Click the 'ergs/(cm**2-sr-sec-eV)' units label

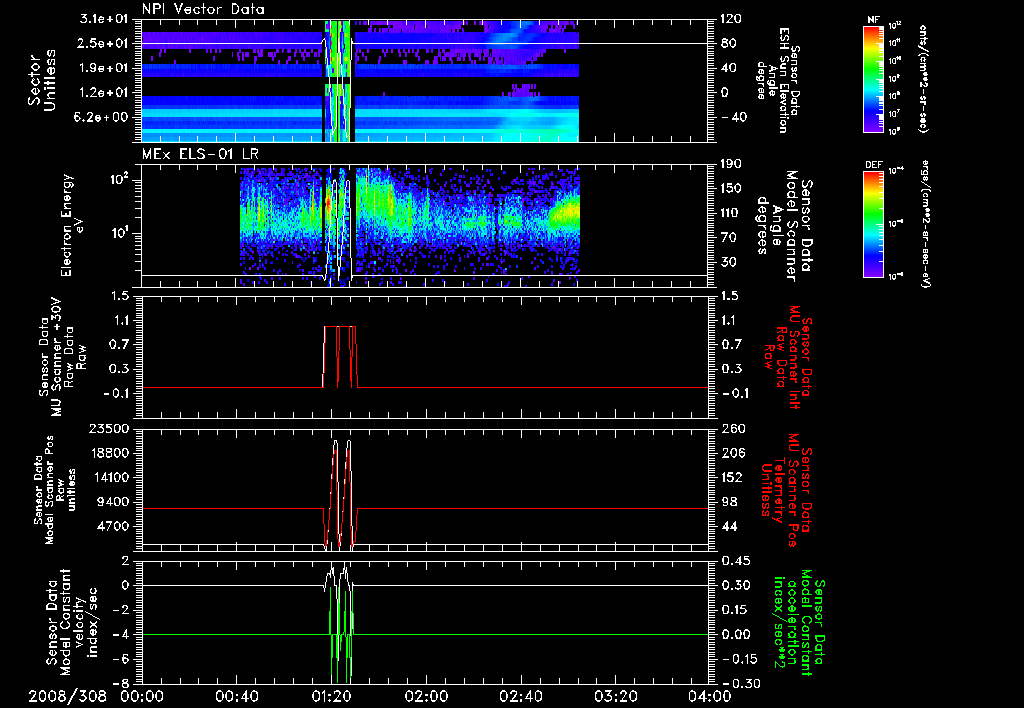pyautogui.click(x=926, y=224)
